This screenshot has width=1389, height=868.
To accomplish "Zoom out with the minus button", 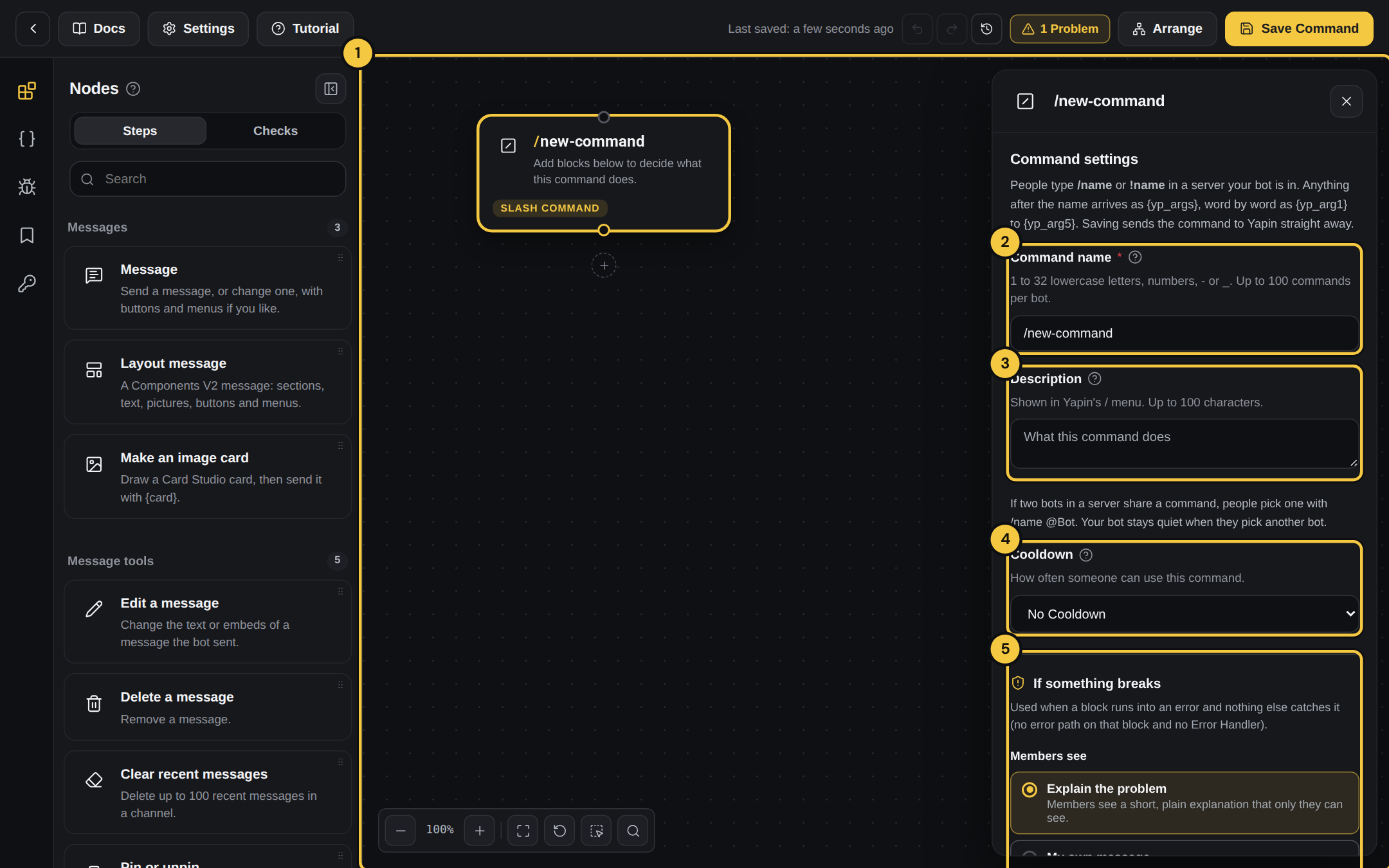I will pyautogui.click(x=401, y=831).
